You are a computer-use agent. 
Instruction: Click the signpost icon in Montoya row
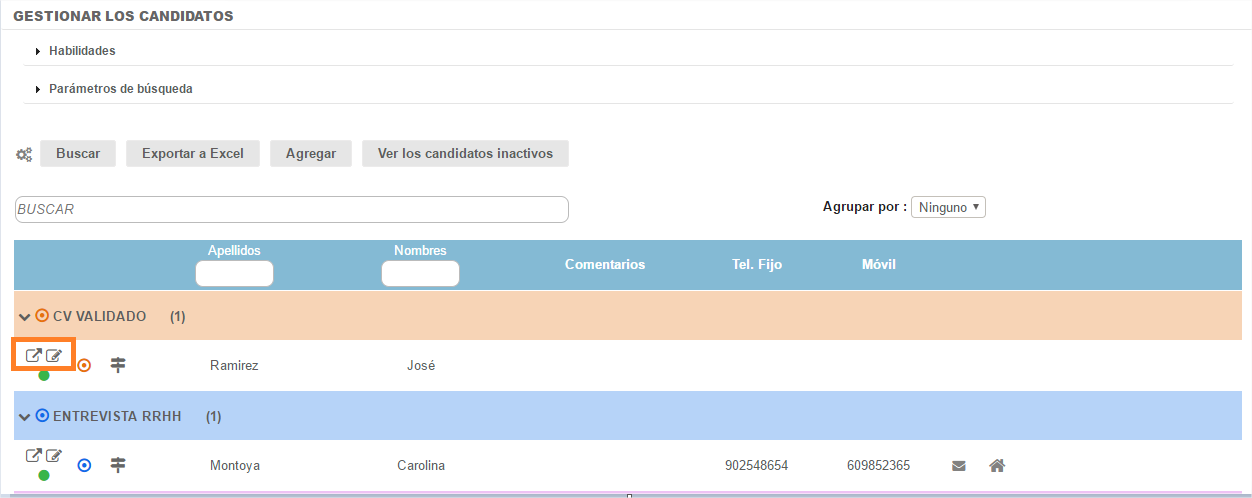tap(118, 465)
